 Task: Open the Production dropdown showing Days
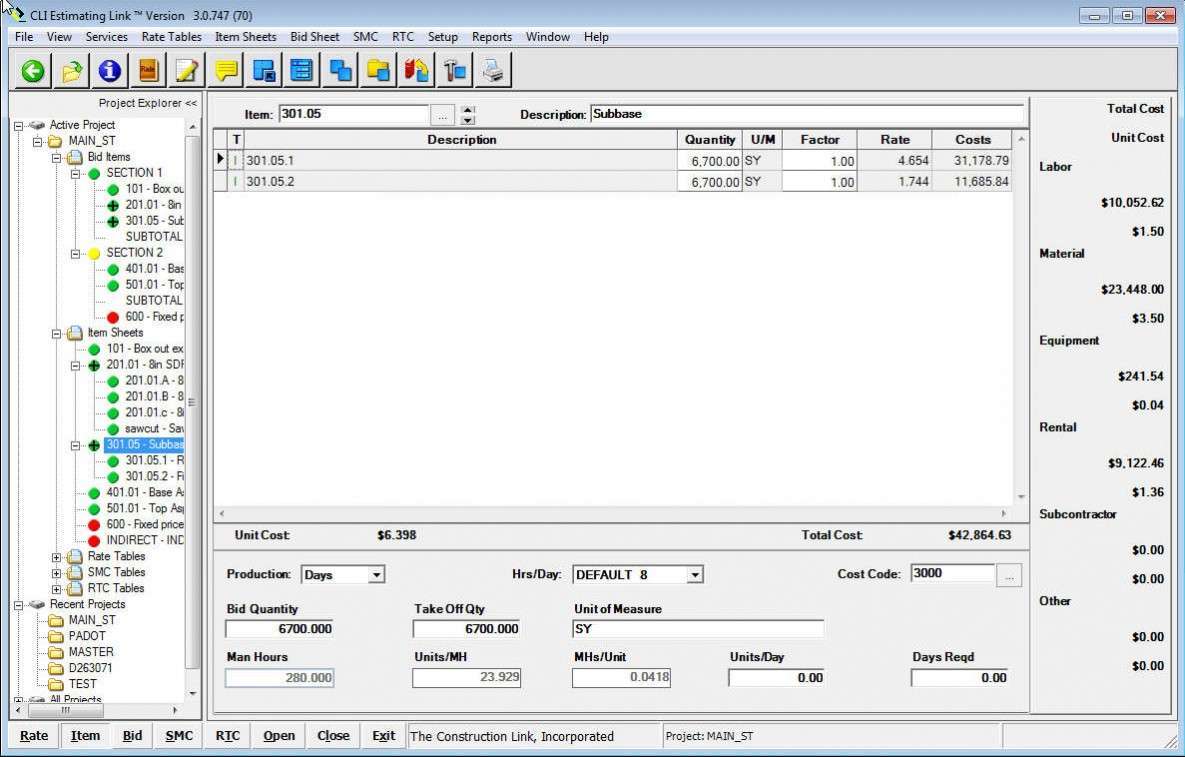coord(376,575)
